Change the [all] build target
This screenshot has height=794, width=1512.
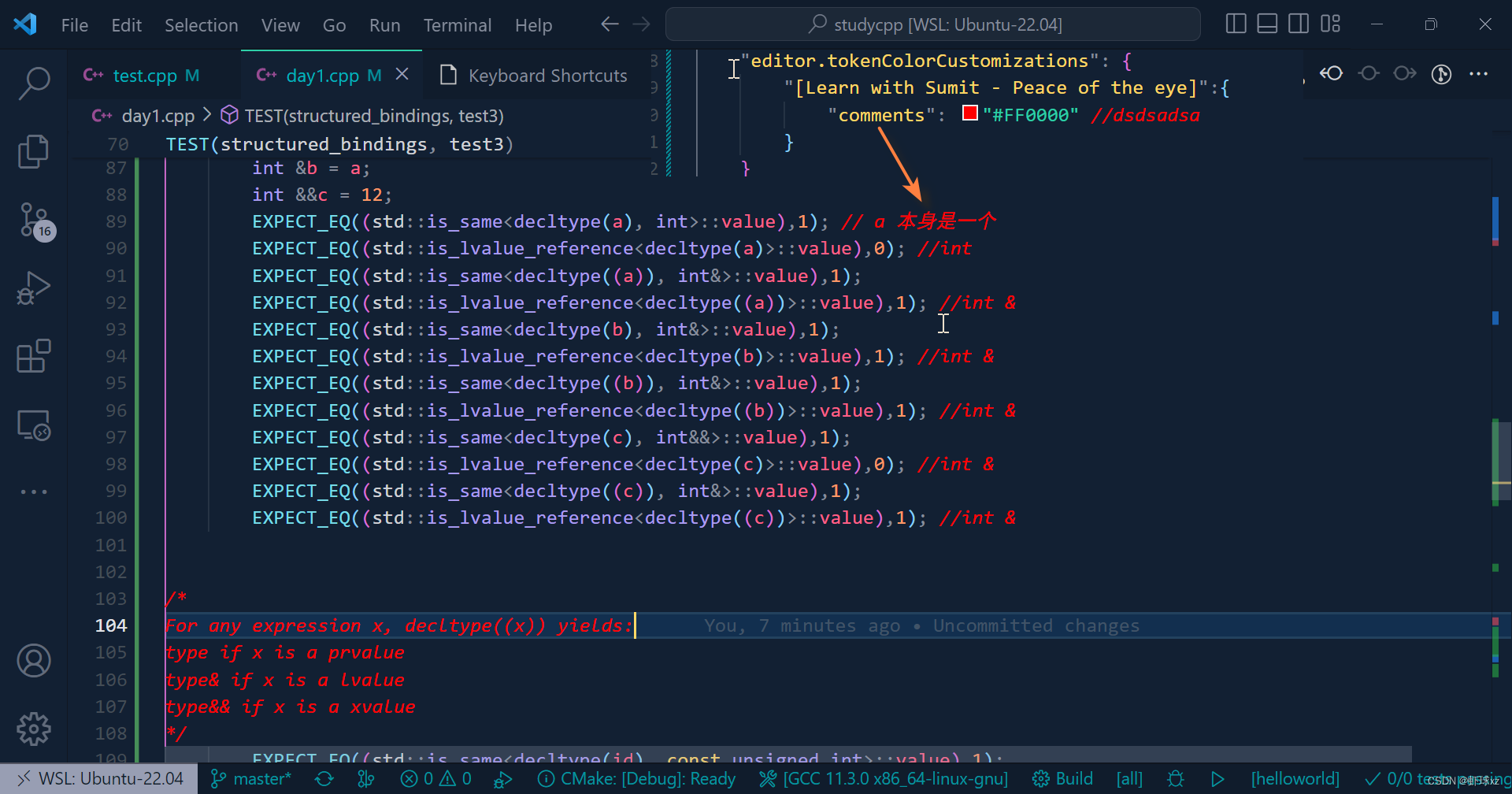coord(1129,778)
